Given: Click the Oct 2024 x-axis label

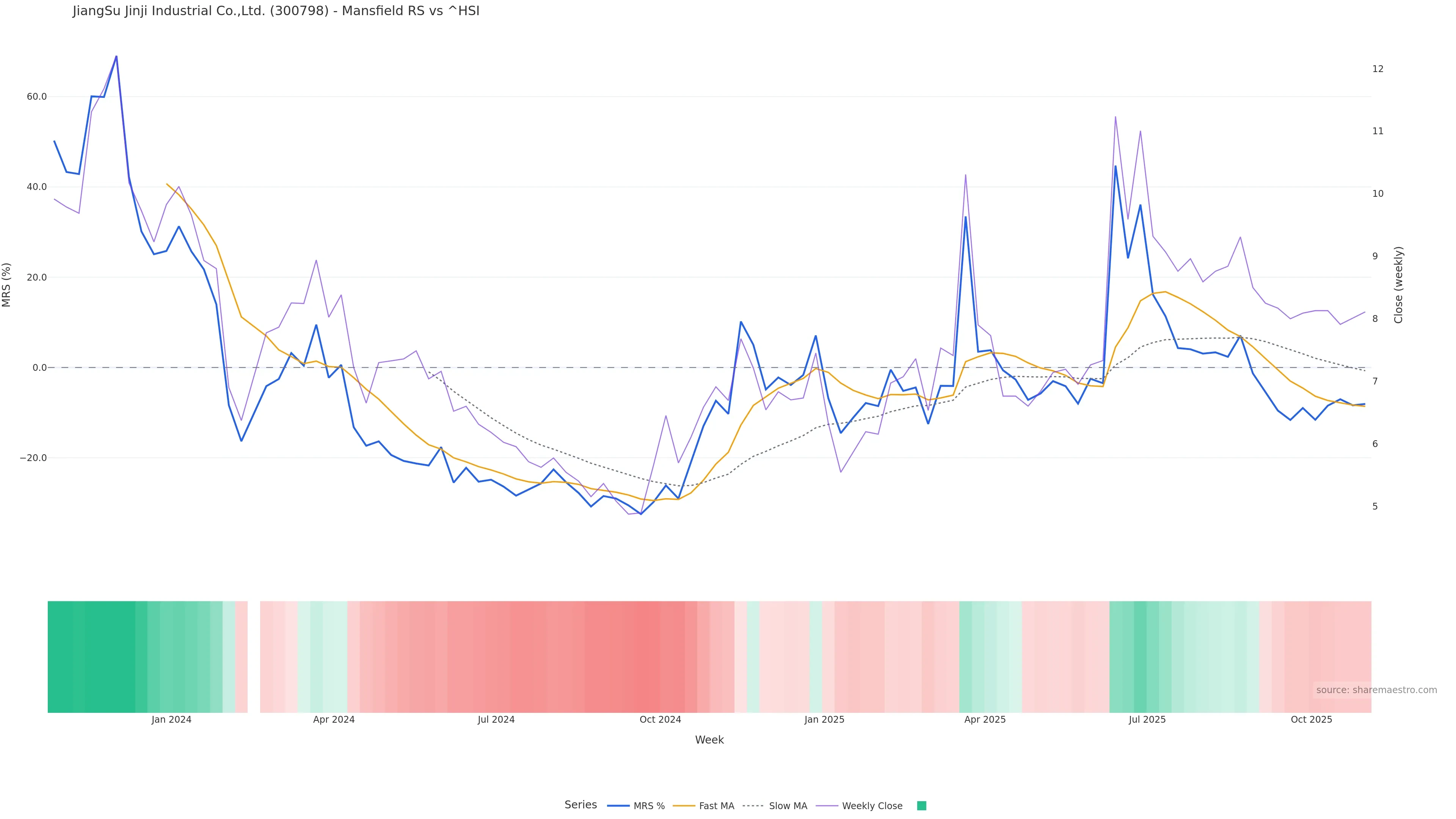Looking at the screenshot, I should [660, 720].
